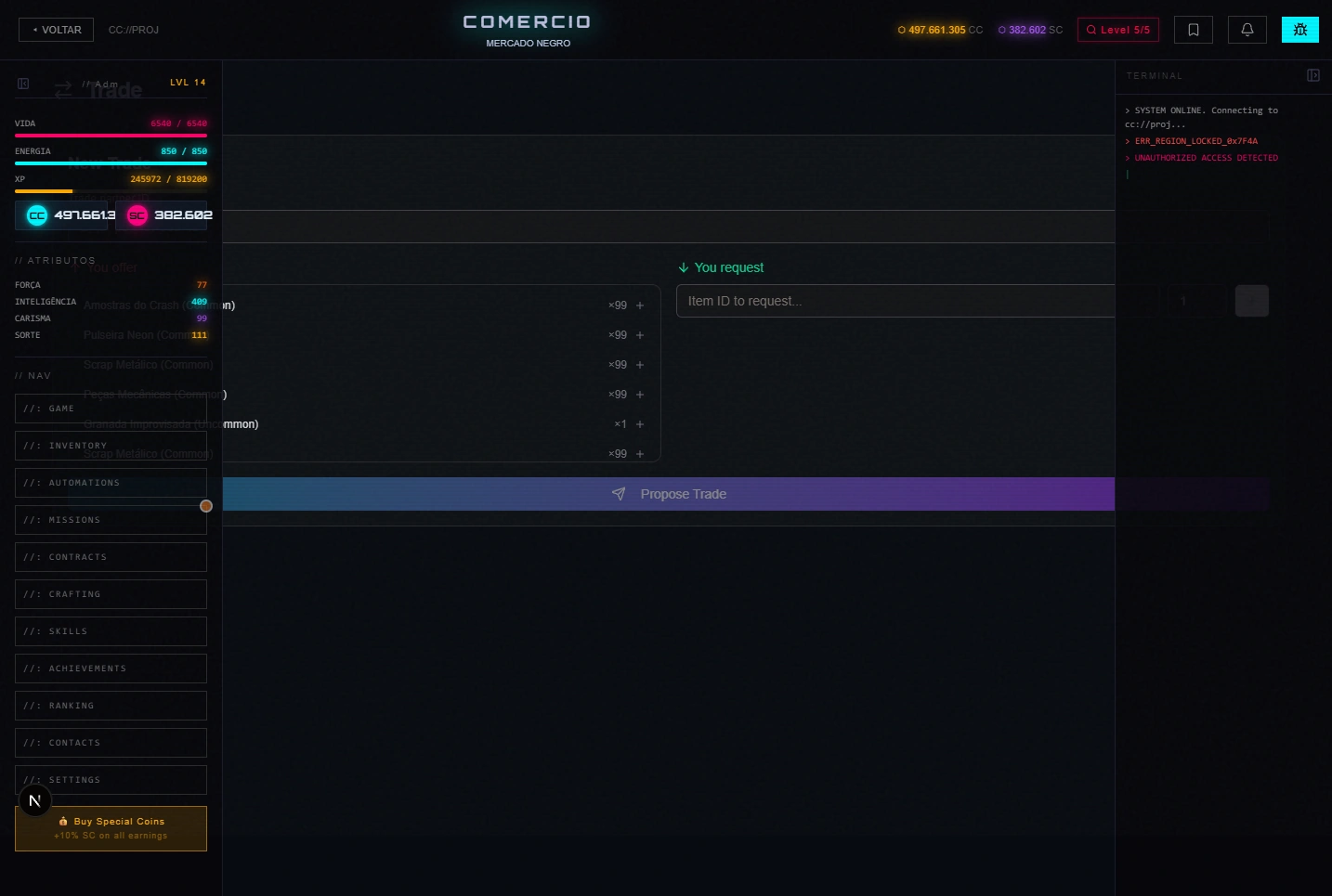Click the Buy Special Coins button
This screenshot has height=896, width=1332.
pyautogui.click(x=111, y=828)
